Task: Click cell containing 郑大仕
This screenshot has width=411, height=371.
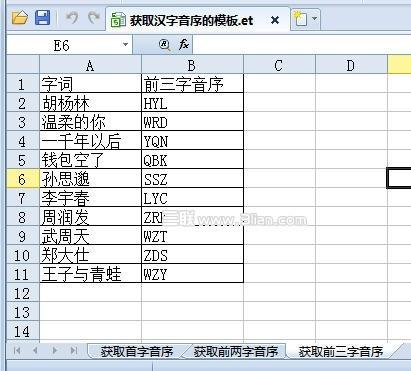Action: [90, 255]
